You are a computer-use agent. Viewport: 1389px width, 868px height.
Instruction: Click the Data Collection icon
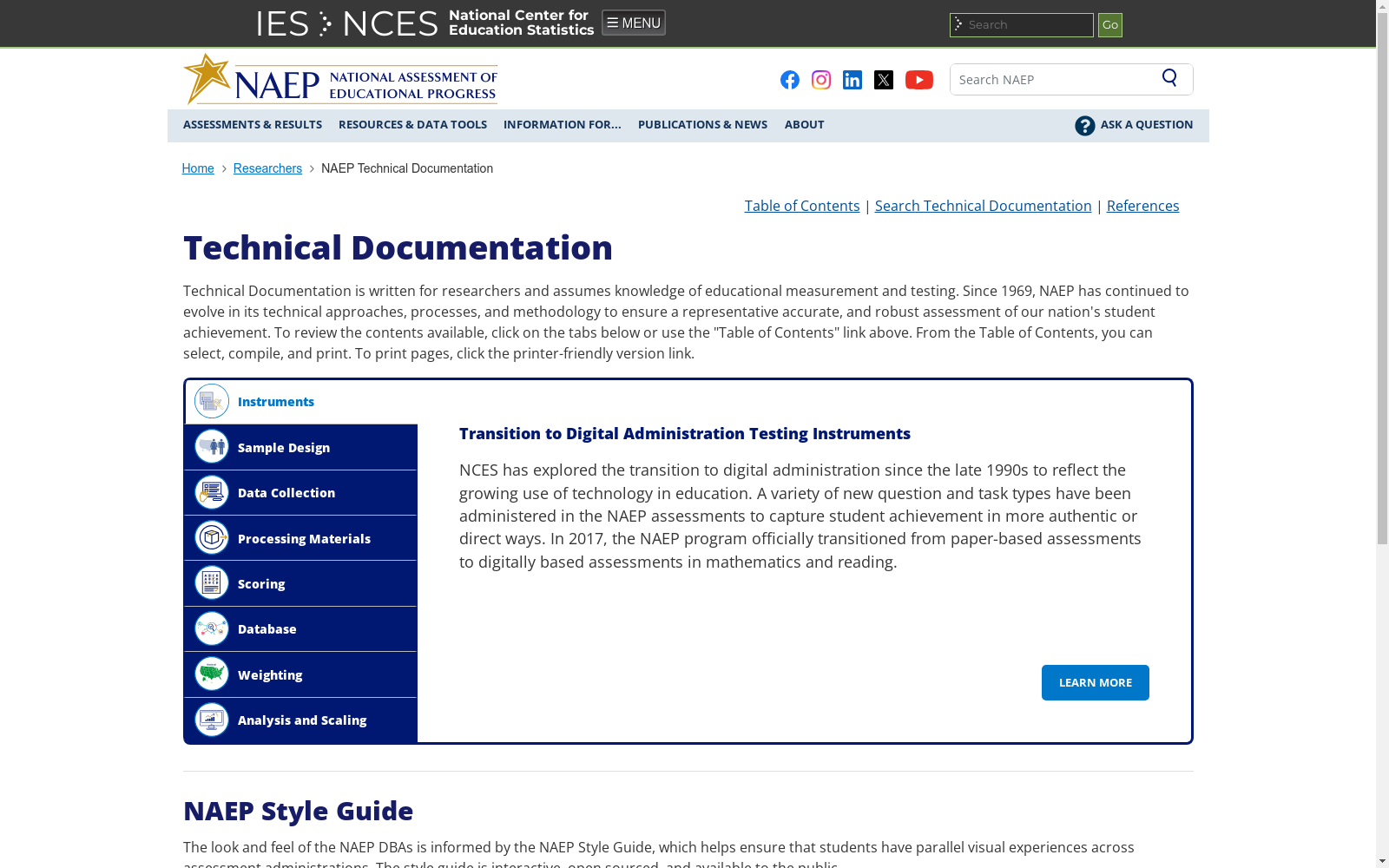[x=212, y=492]
